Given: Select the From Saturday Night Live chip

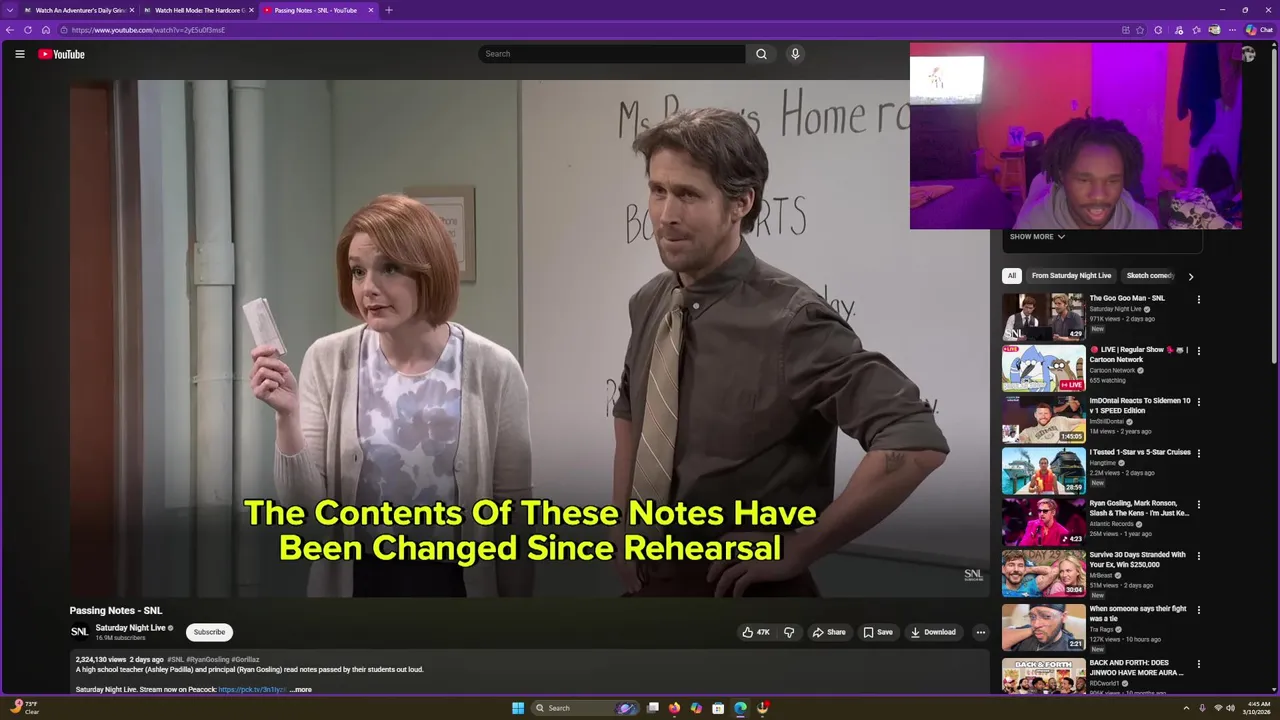Looking at the screenshot, I should point(1071,276).
